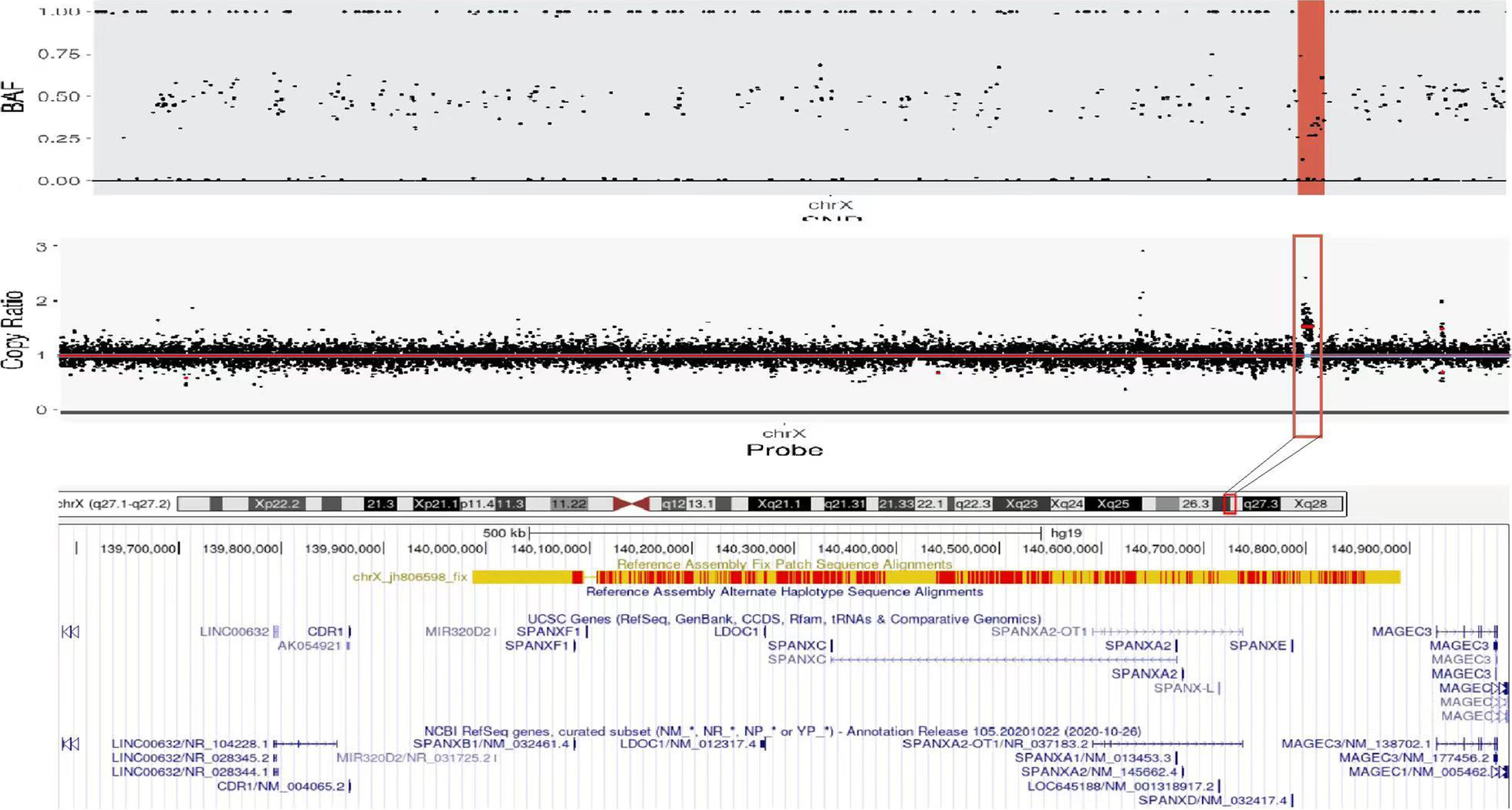
Task: Select the Xq21.1 band on the ideogram
Action: coord(779,504)
